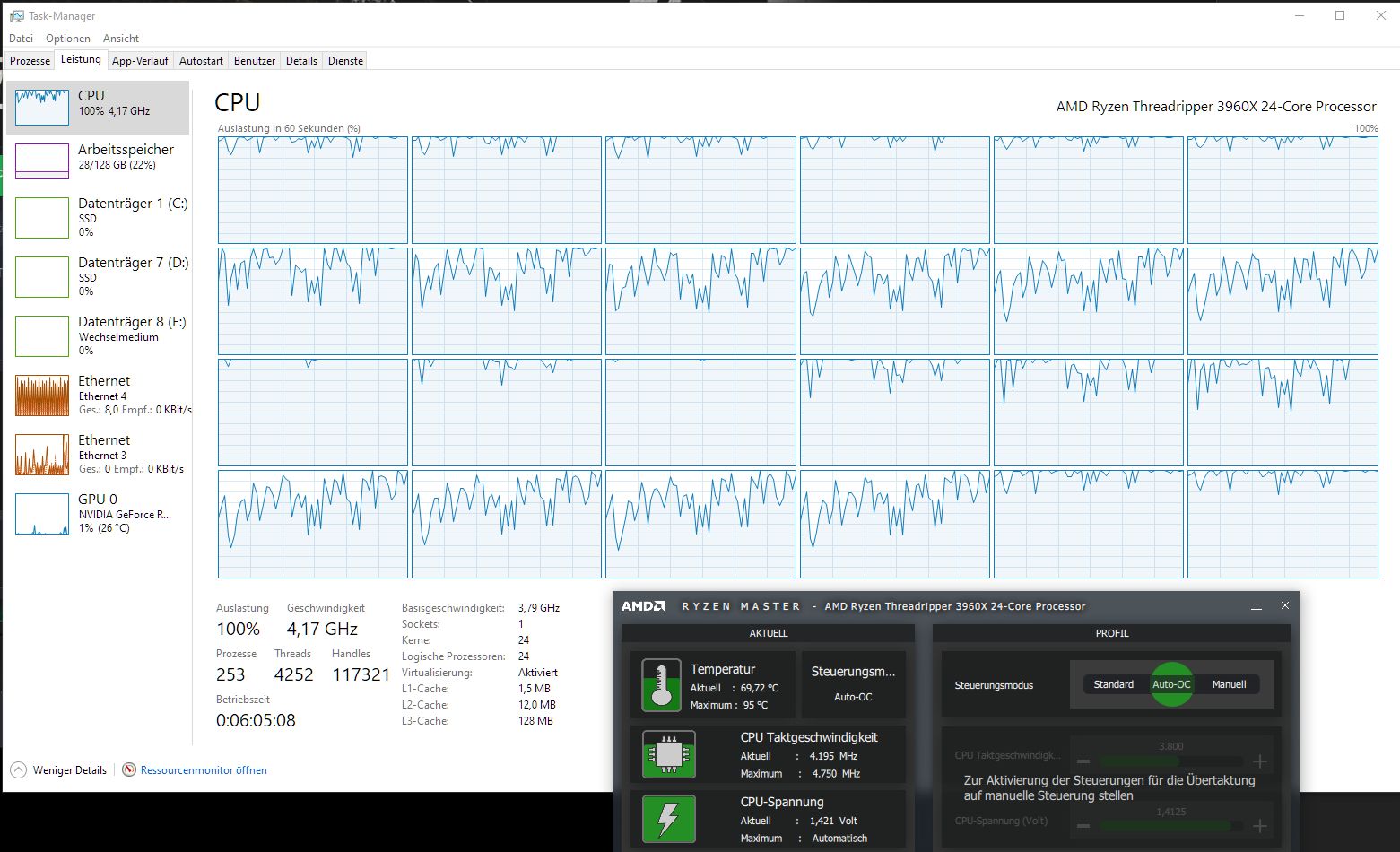The image size is (1400, 852).
Task: Increase CPU-Spannung with plus button
Action: click(1260, 826)
